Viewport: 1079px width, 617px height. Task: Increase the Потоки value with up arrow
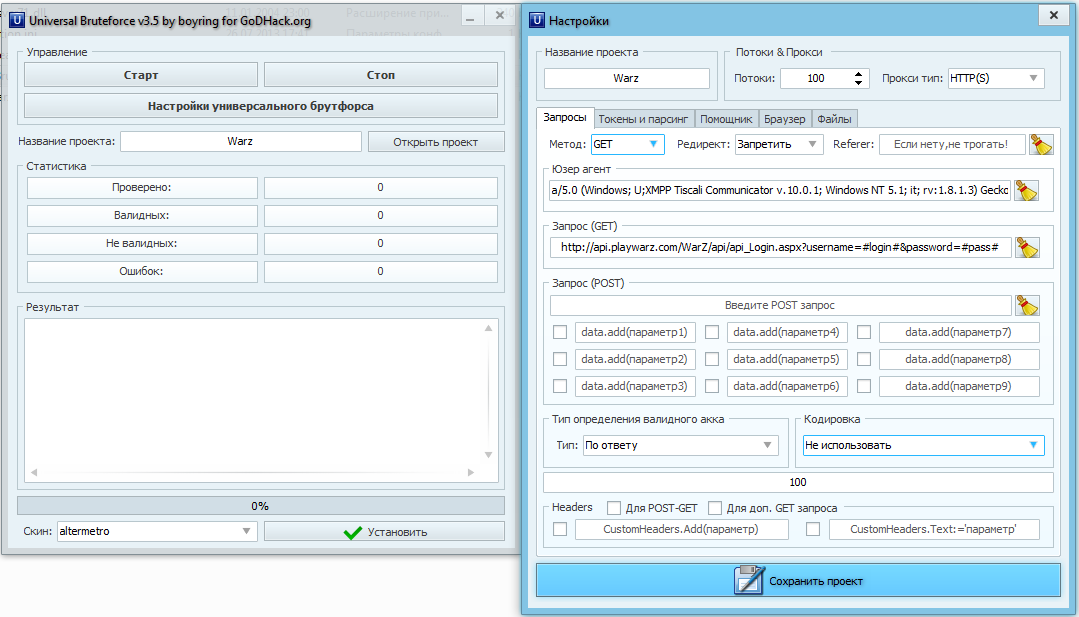[x=859, y=73]
